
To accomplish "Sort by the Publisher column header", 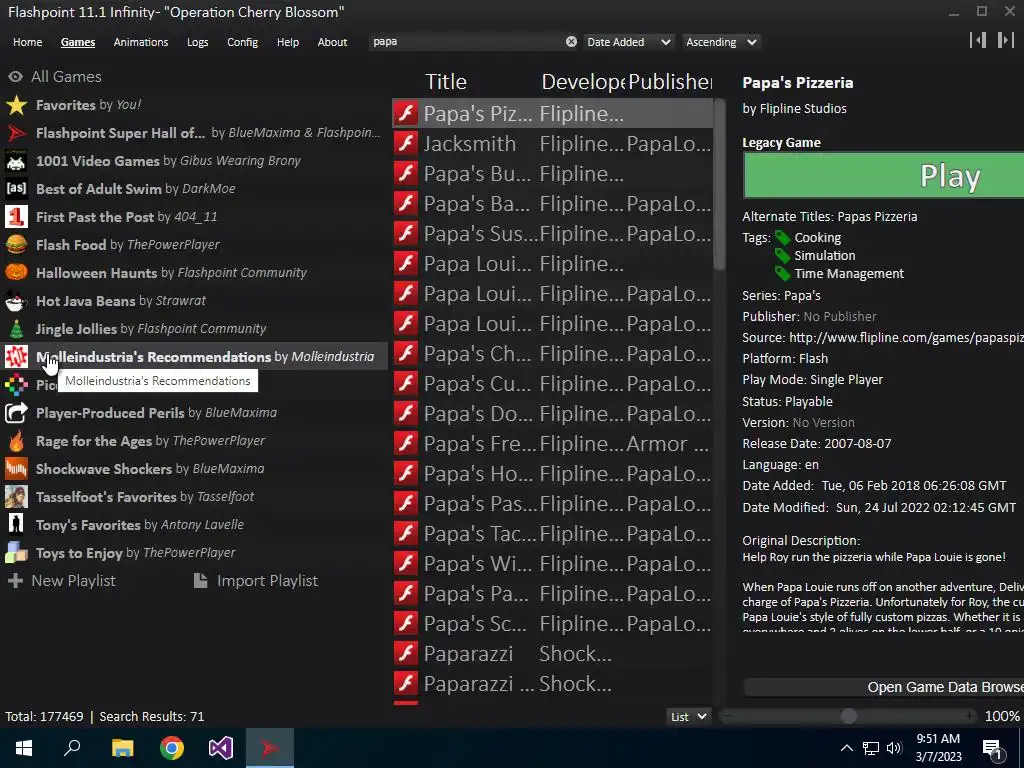I will click(669, 82).
